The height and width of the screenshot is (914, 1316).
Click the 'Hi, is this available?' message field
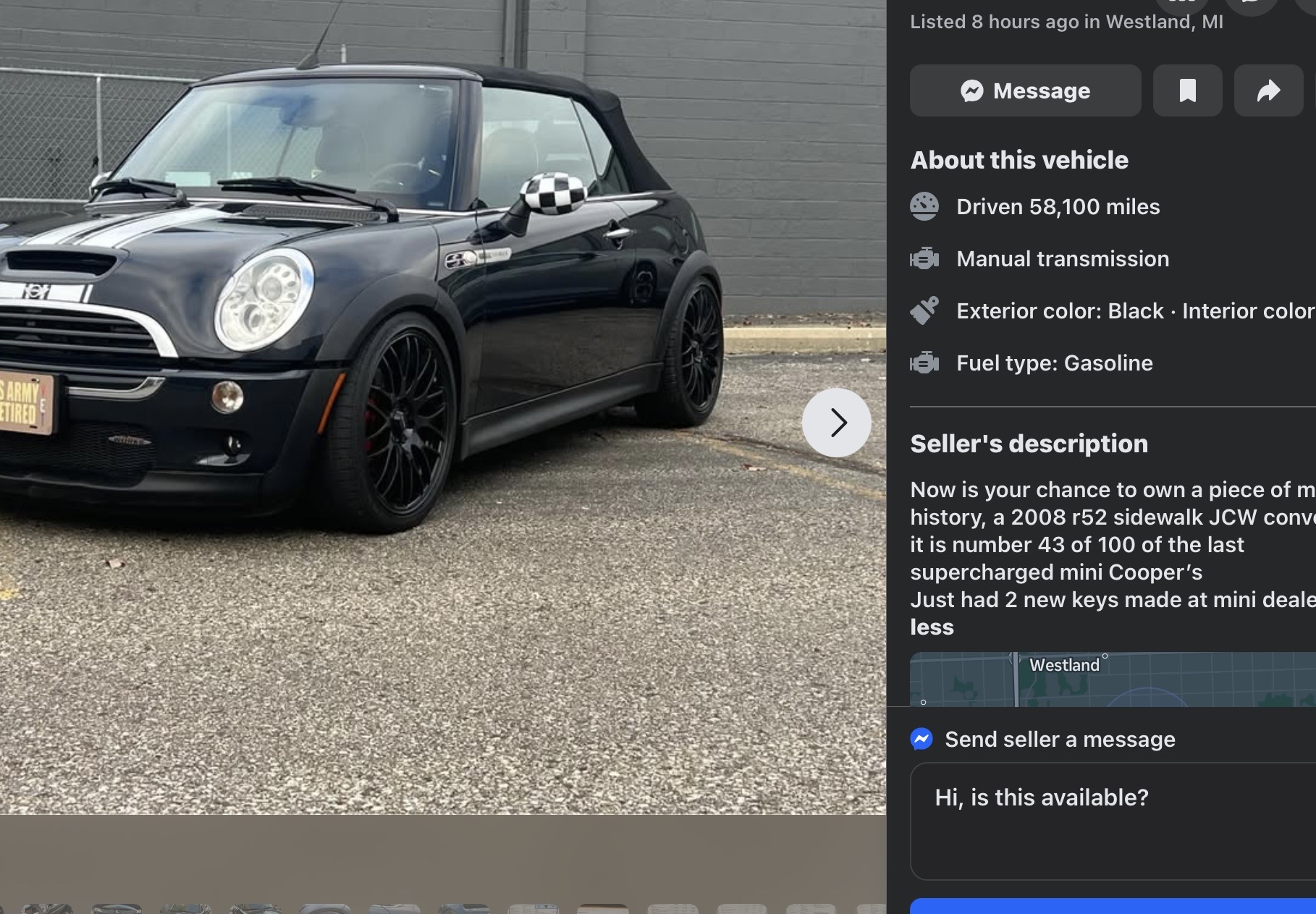click(x=1113, y=821)
